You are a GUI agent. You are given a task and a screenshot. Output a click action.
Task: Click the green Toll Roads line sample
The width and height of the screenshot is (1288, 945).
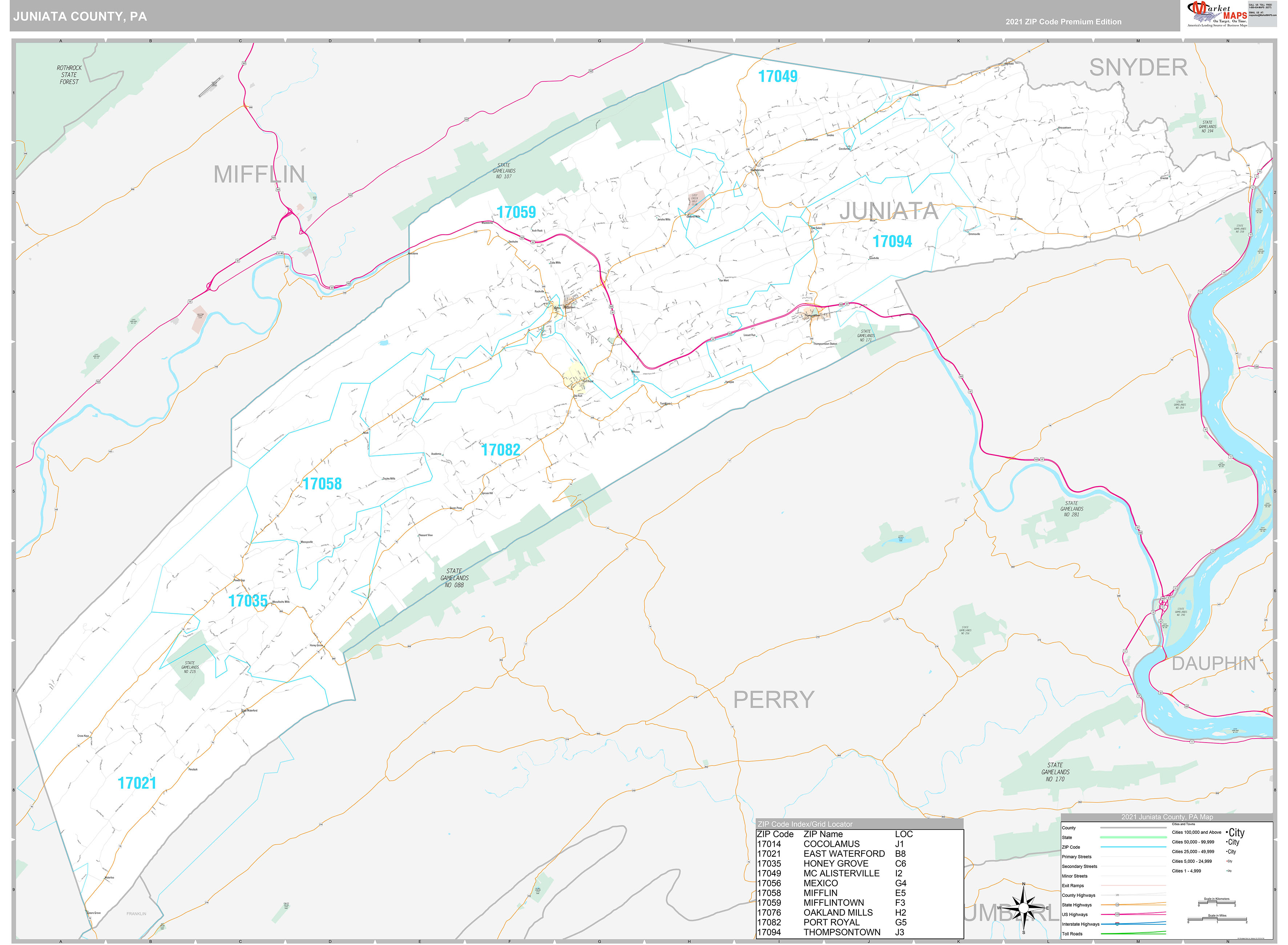coord(1133,934)
